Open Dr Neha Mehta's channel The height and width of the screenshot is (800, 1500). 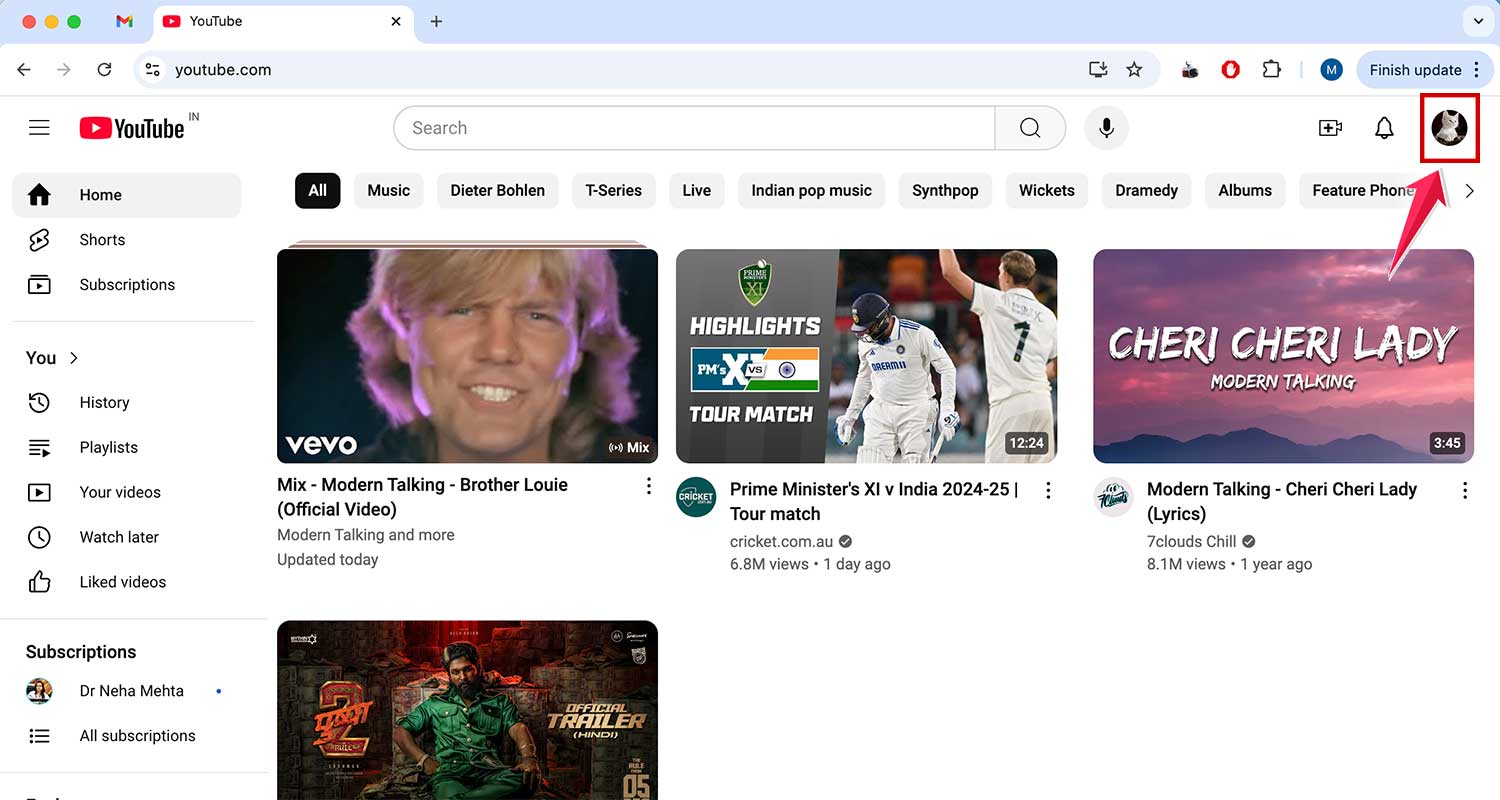tap(130, 691)
